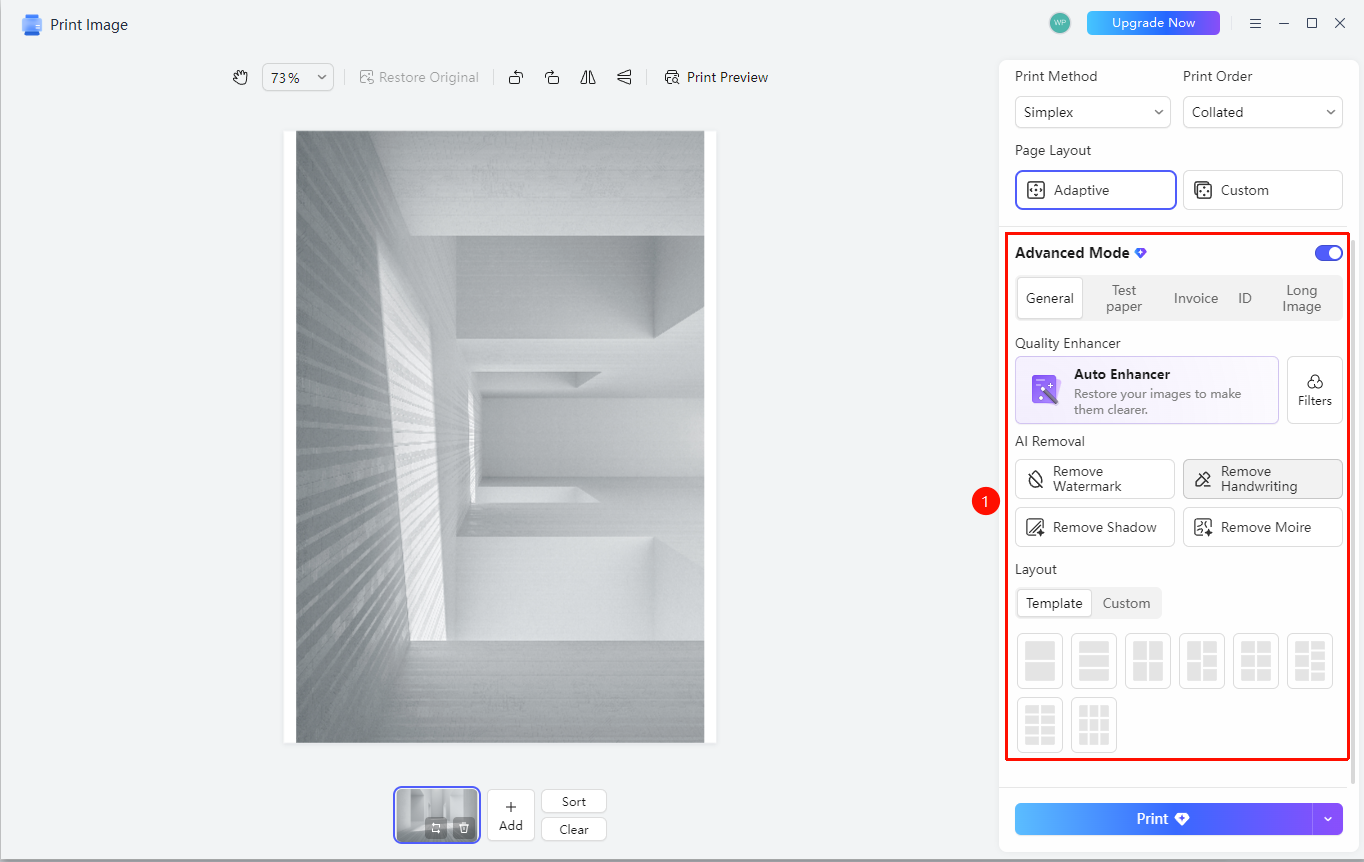Click crop icon on image thumbnail
Screen dimensions: 1364x862
tap(436, 828)
